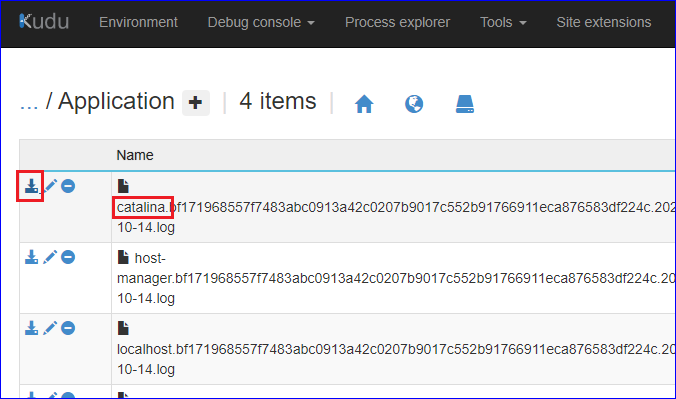Viewport: 676px width, 399px height.
Task: Edit the localhost log with pencil icon
Action: (50, 328)
